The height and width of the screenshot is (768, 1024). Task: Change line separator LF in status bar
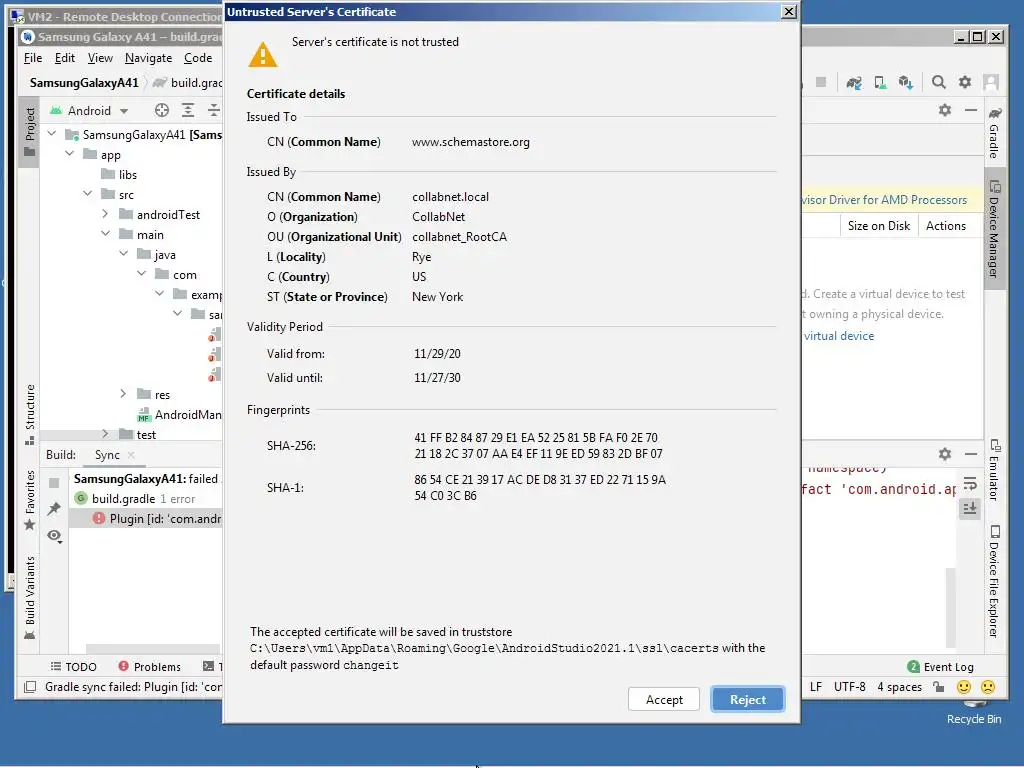click(x=816, y=687)
